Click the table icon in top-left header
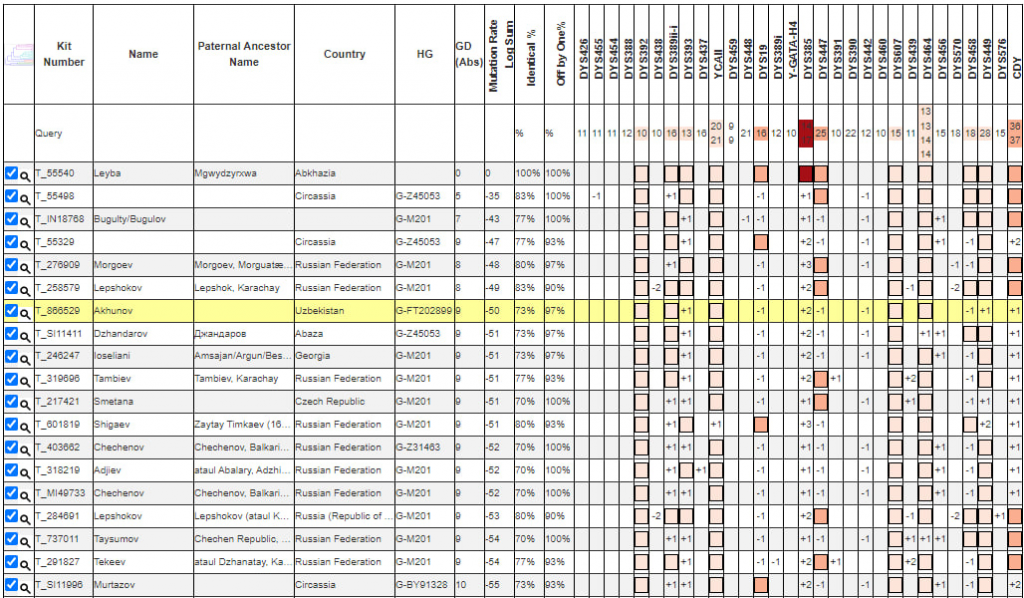Viewport: 1024px width, 598px height. tap(17, 55)
